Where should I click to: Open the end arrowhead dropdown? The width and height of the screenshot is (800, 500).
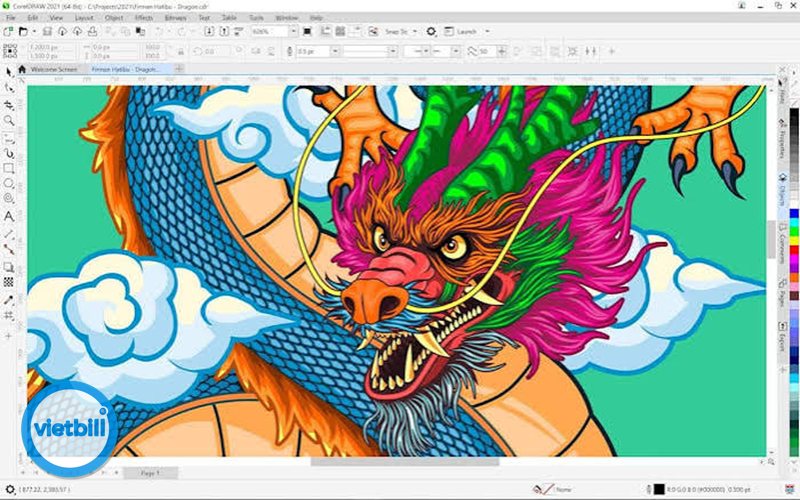click(456, 52)
